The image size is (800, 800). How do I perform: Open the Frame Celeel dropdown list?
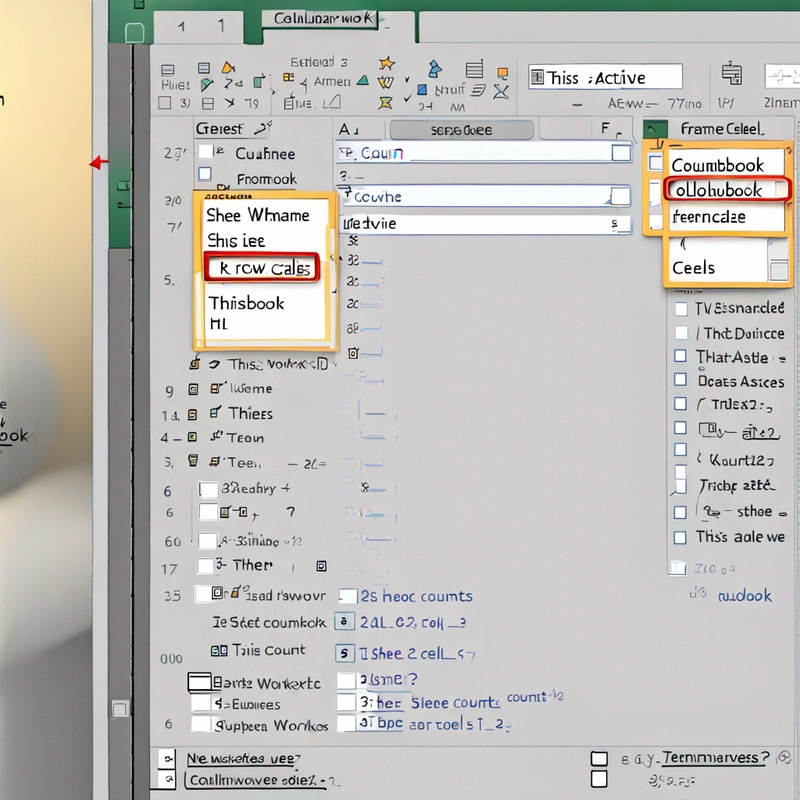(x=720, y=129)
